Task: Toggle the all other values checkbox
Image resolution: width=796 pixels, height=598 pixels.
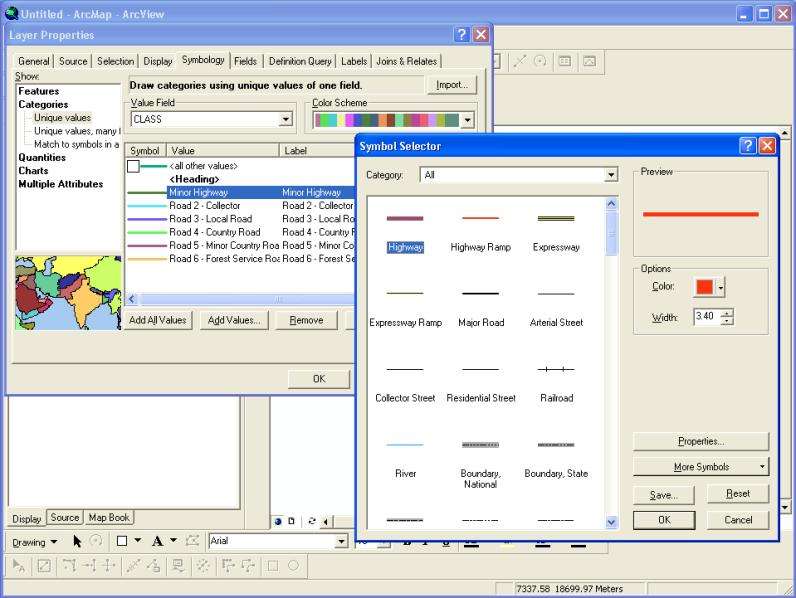Action: 133,166
